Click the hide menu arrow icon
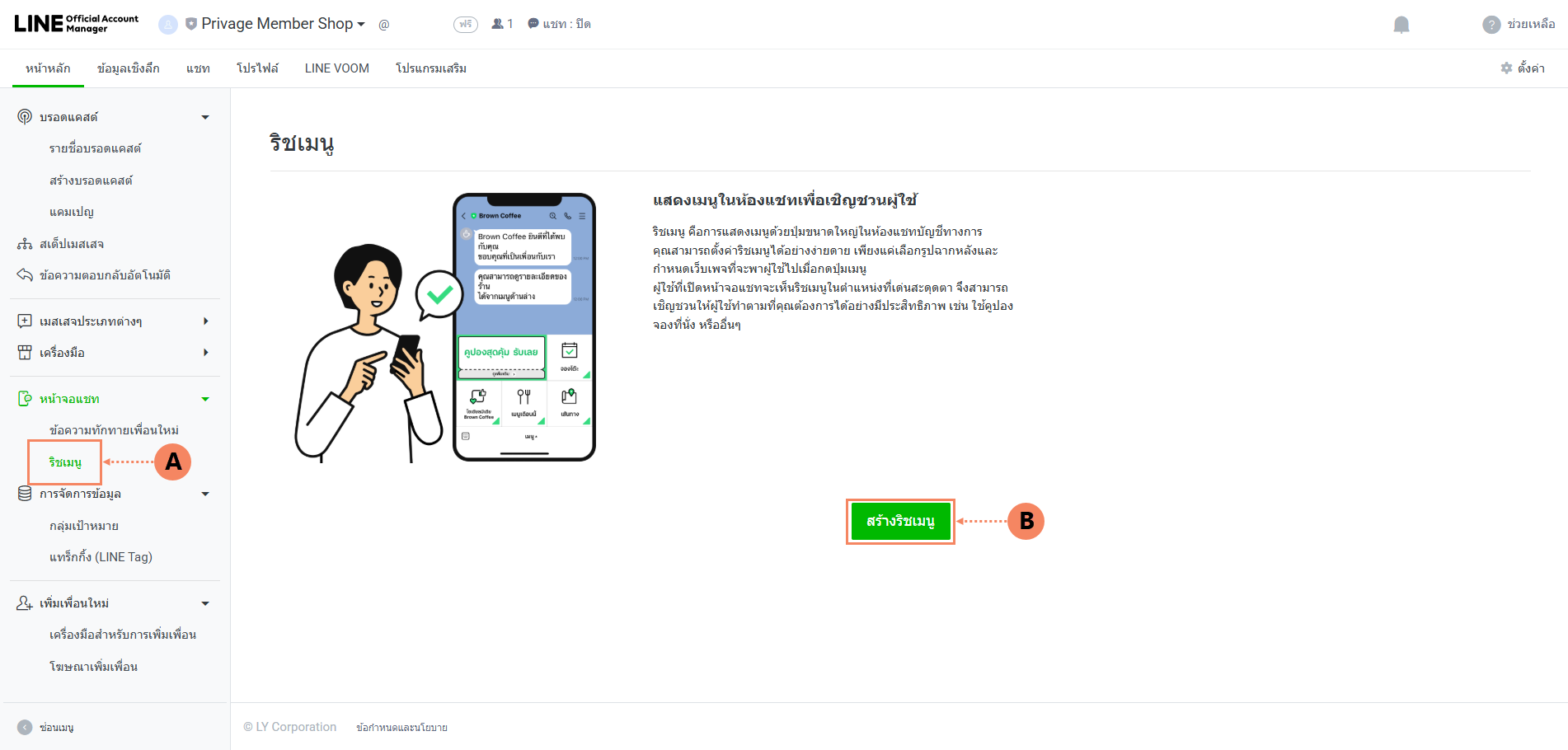 [25, 727]
